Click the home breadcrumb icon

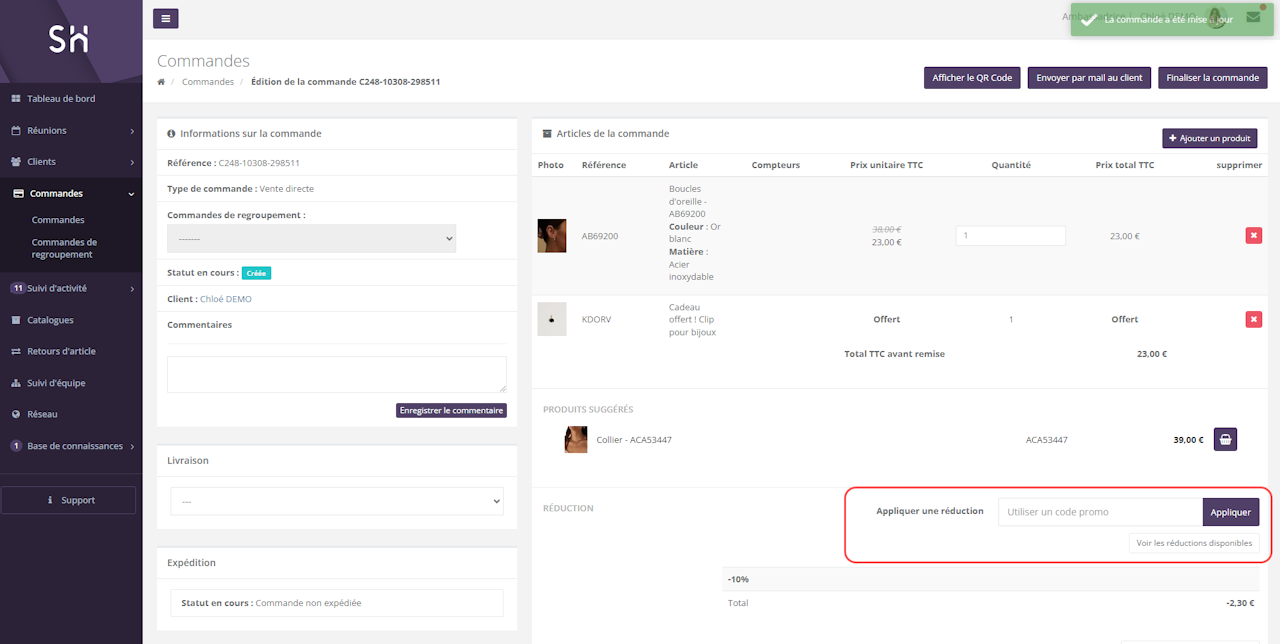(x=161, y=82)
